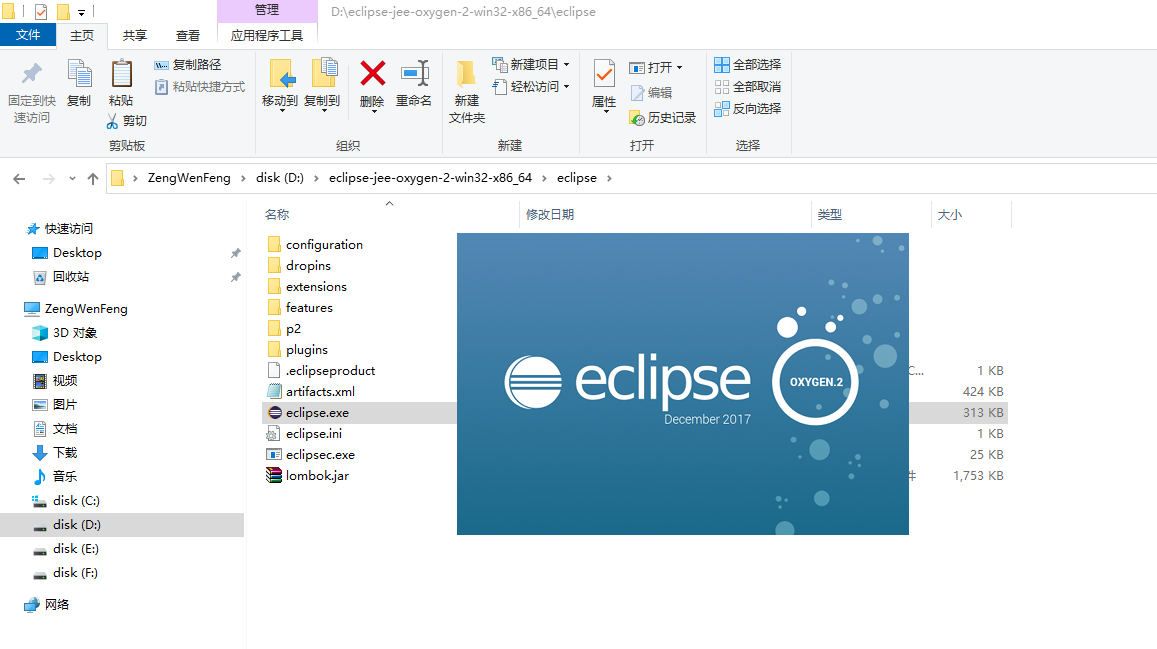Image resolution: width=1157 pixels, height=649 pixels.
Task: Click Paste shortcut (粘贴快捷方式)
Action: [200, 87]
